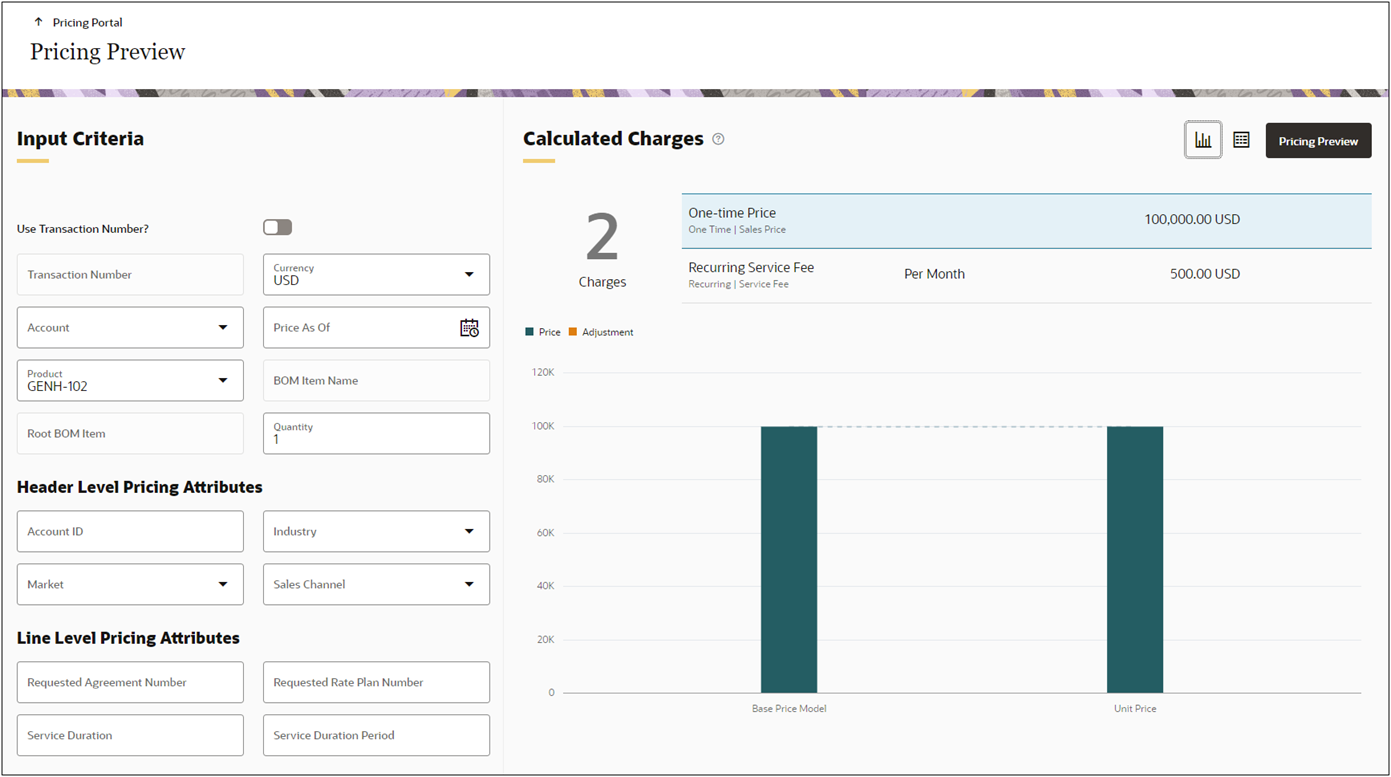Switch to the table view of Calculated Charges
The height and width of the screenshot is (777, 1391).
click(1241, 140)
